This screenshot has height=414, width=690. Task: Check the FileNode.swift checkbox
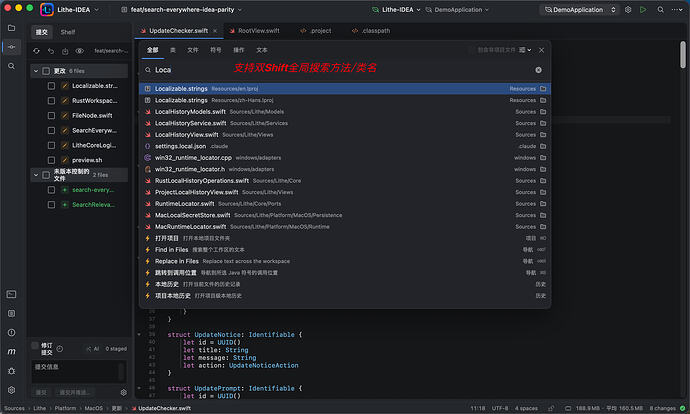51,115
